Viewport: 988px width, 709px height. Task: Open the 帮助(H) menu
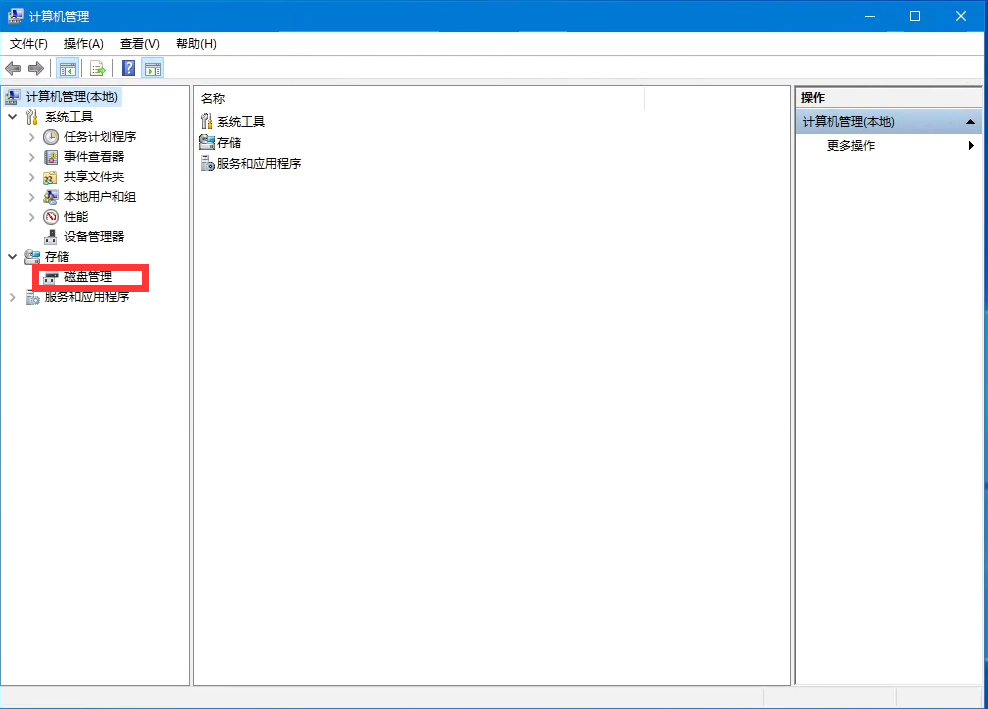pyautogui.click(x=196, y=44)
